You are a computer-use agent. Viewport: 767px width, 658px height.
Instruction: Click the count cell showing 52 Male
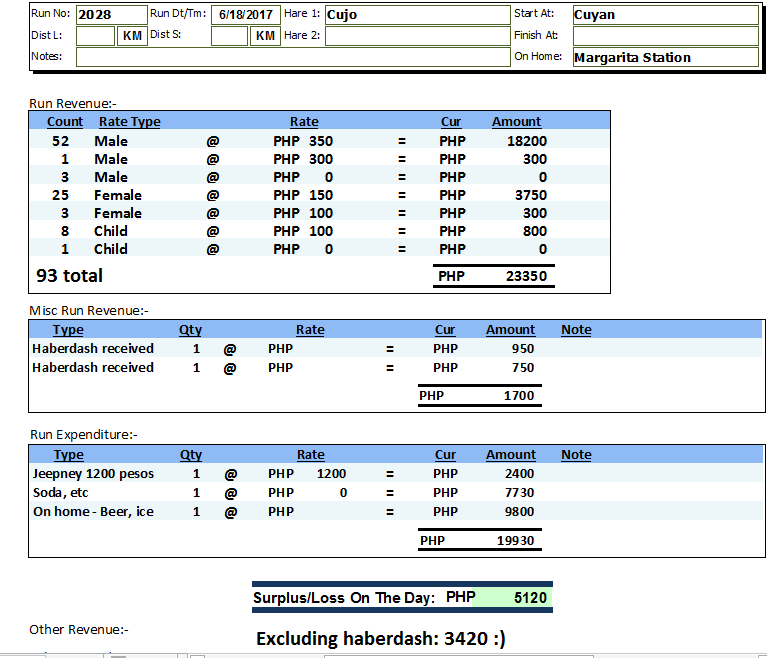click(61, 141)
